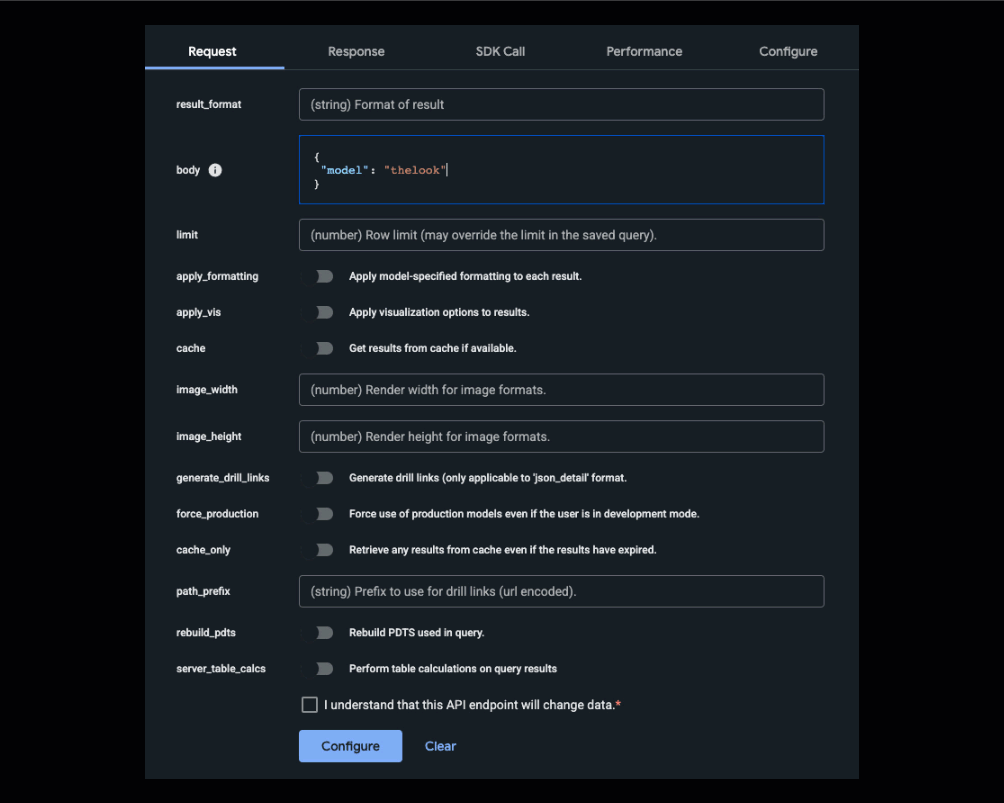This screenshot has width=1004, height=803.
Task: Click 'Rebuild PDTS used in query.' description
Action: [416, 632]
